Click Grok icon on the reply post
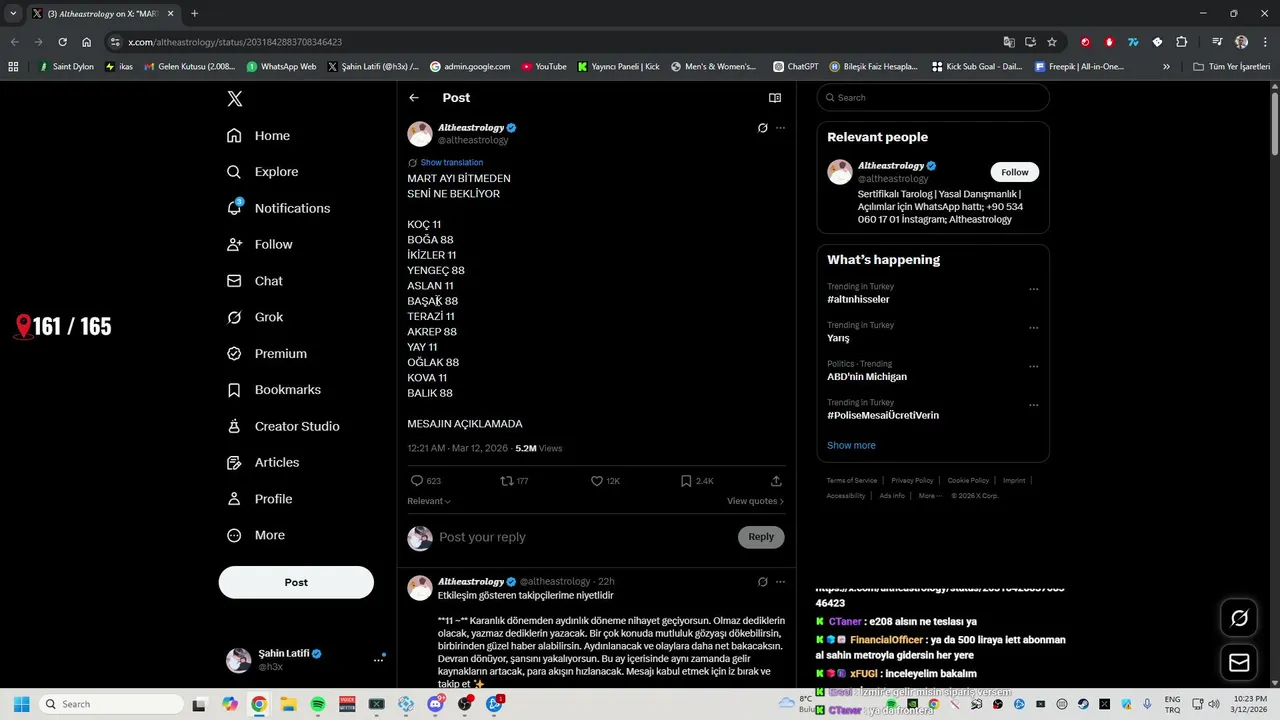Viewport: 1280px width, 720px height. point(762,581)
